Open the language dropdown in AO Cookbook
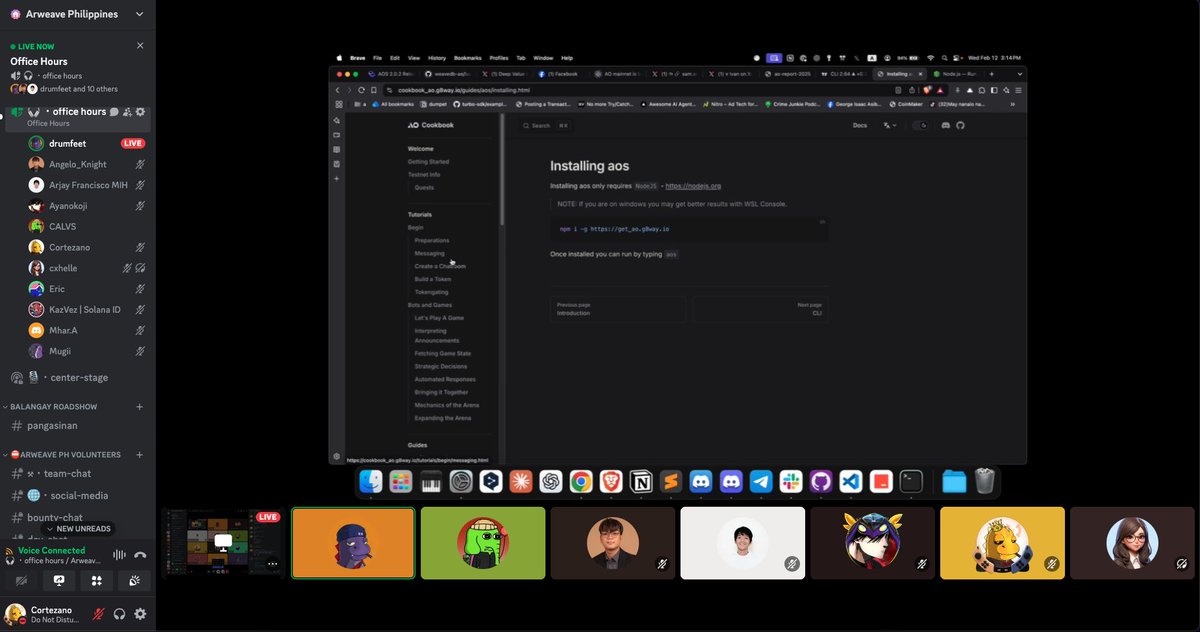The image size is (1200, 632). point(889,125)
